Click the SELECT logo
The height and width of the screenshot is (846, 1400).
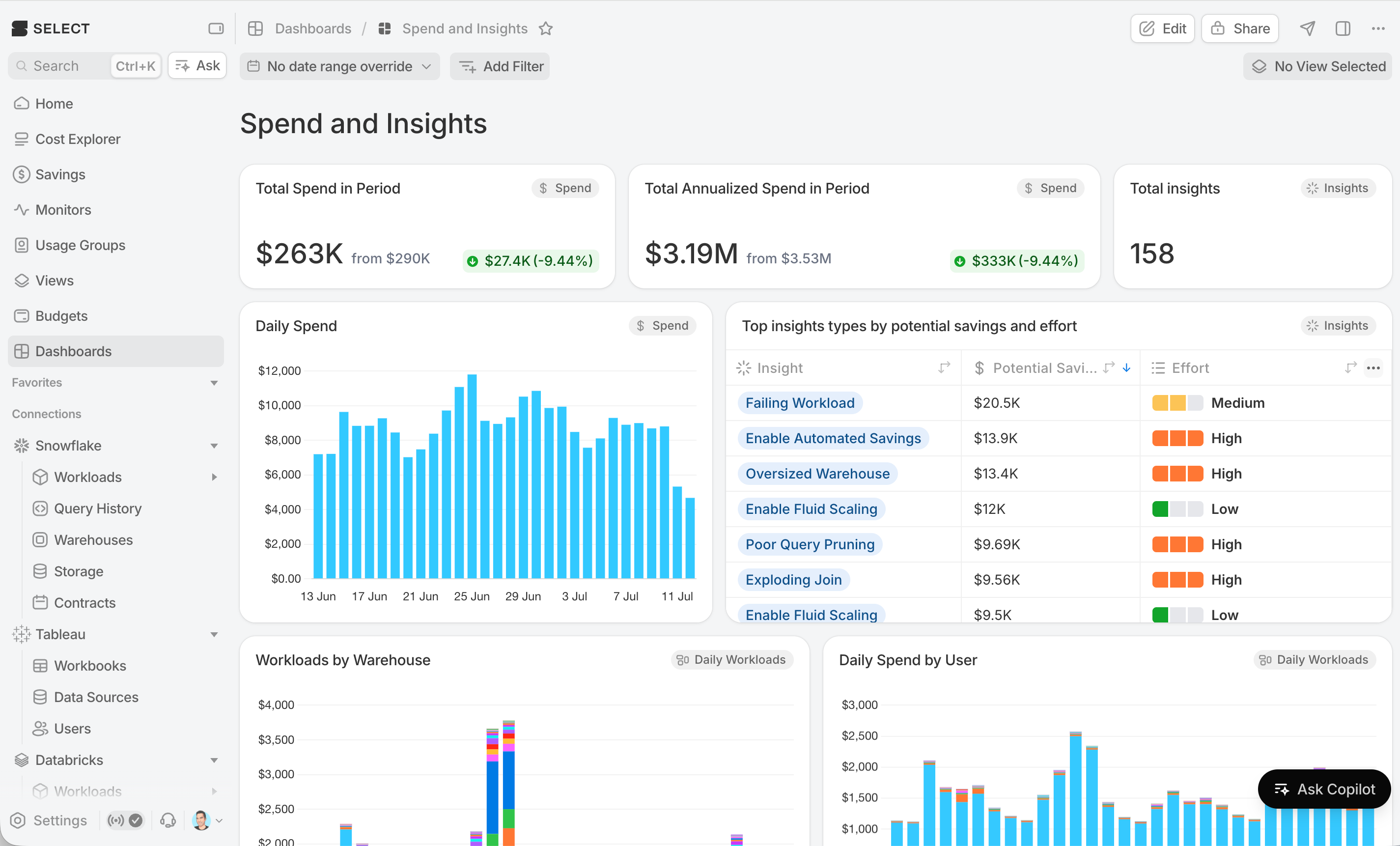[51, 28]
